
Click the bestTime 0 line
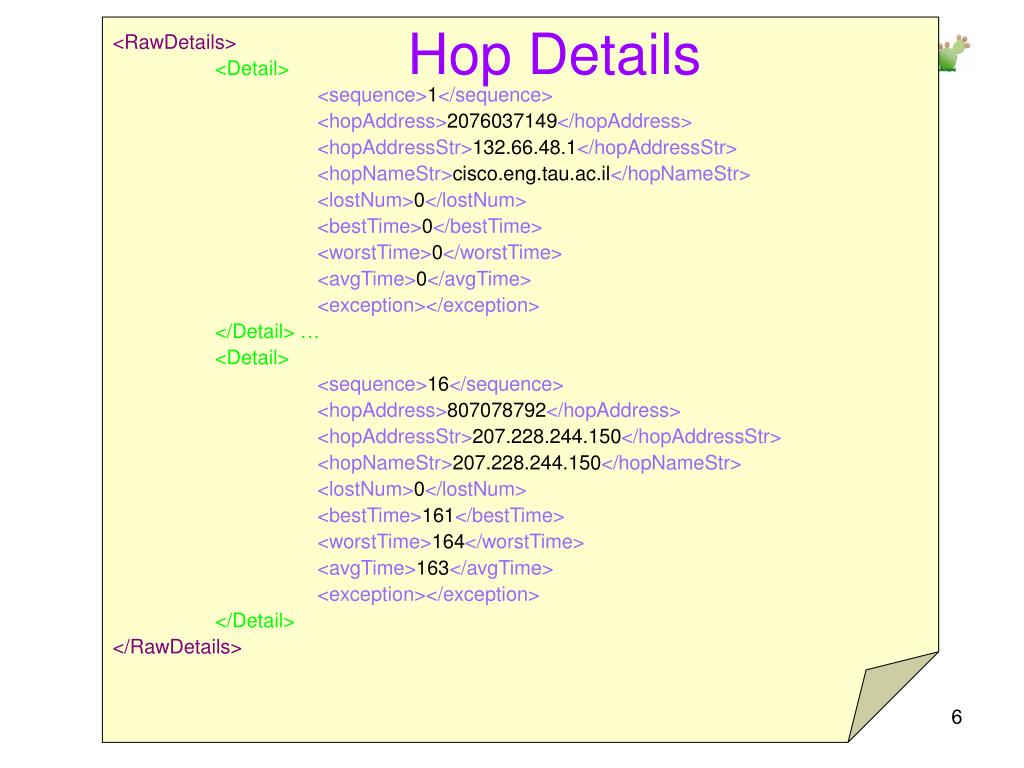click(430, 227)
